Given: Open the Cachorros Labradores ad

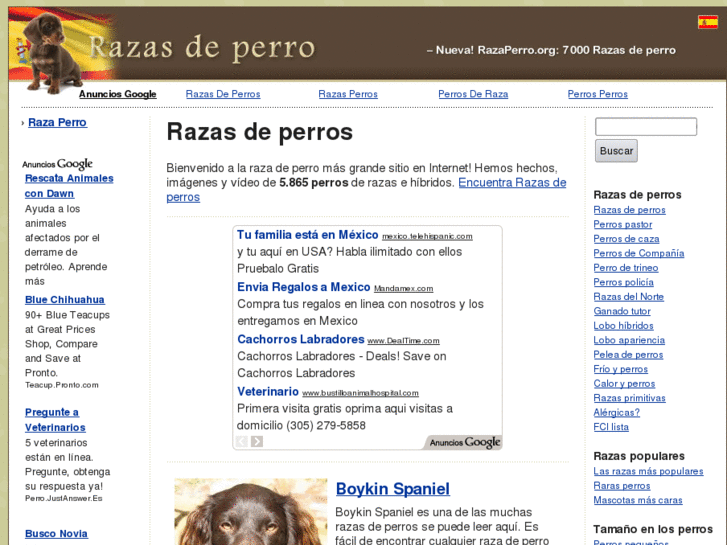Looking at the screenshot, I should pos(300,340).
